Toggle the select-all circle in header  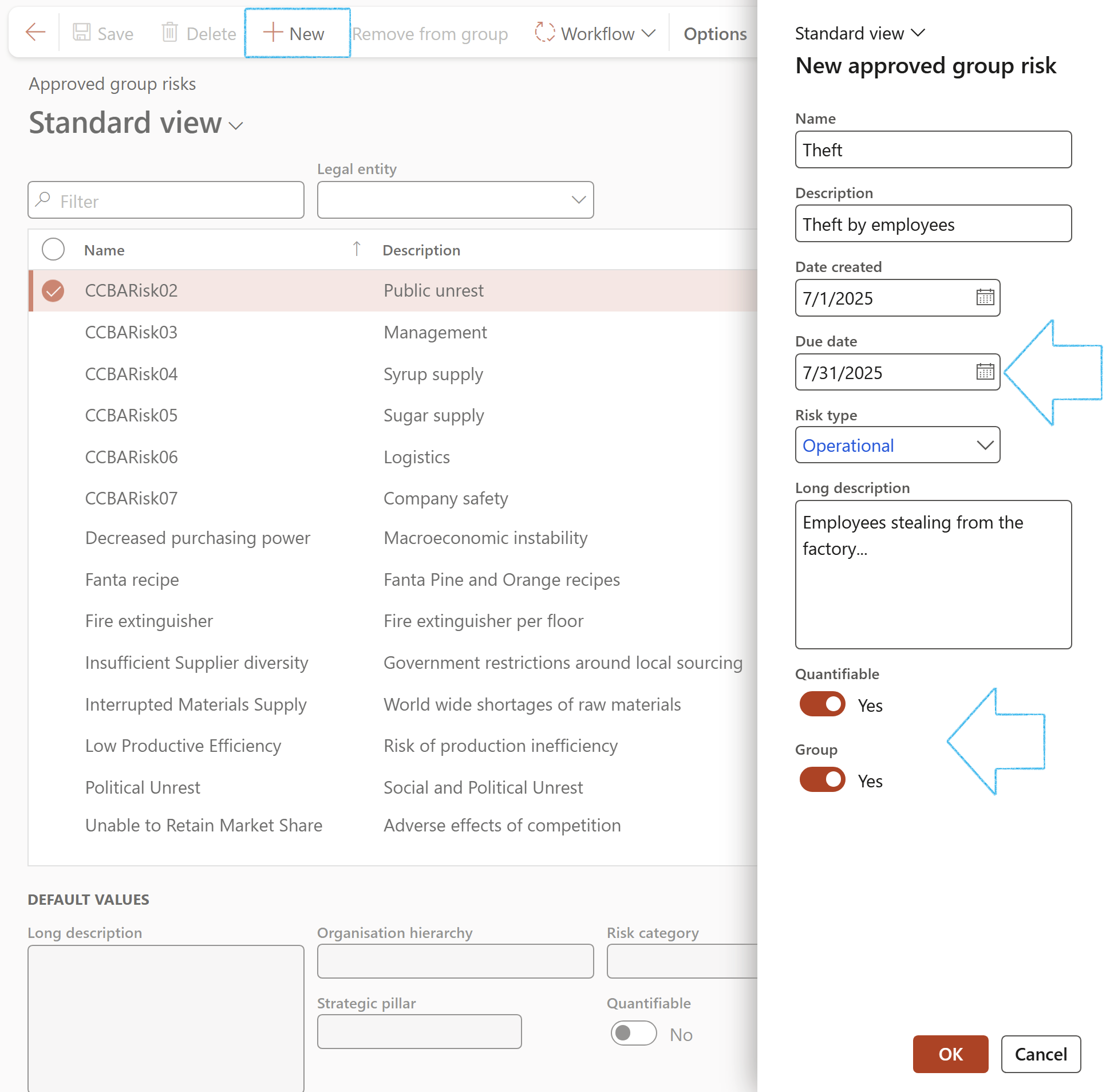[x=53, y=250]
